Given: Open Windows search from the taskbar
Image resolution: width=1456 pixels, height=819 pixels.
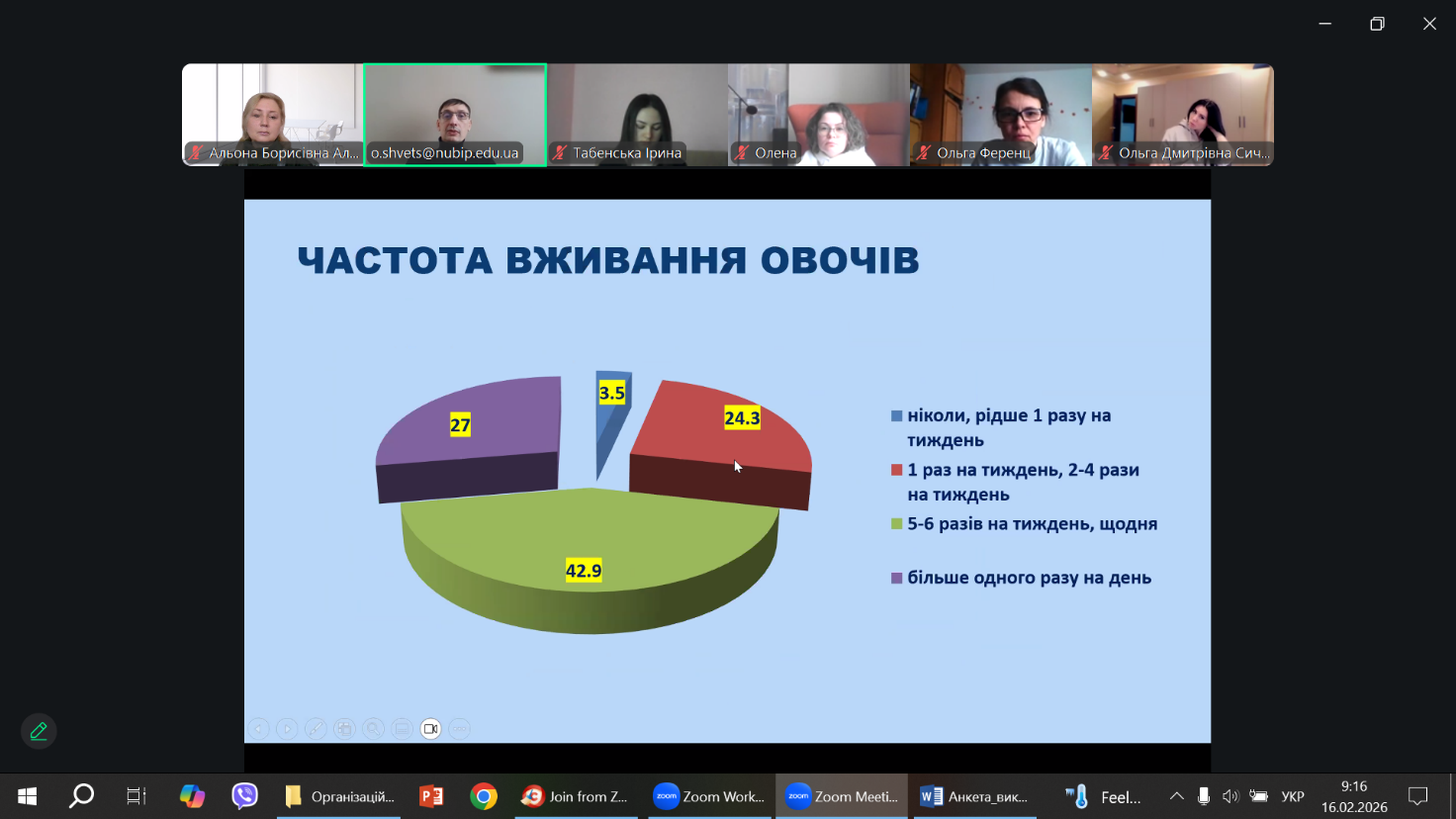Looking at the screenshot, I should 81,796.
